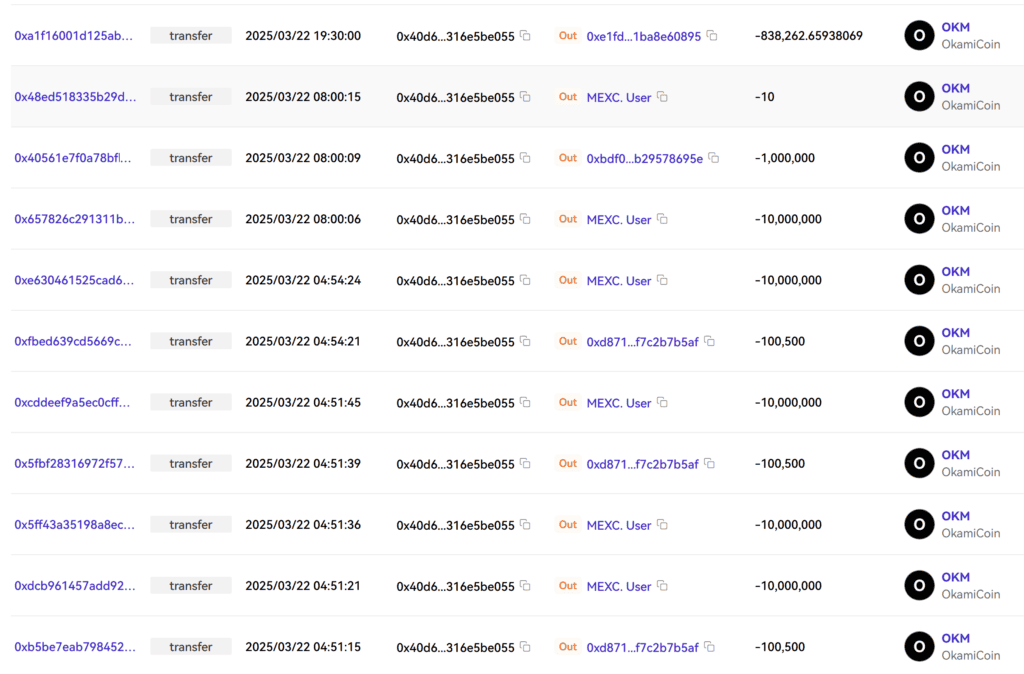The height and width of the screenshot is (674, 1024).
Task: Copy recipient address 0xbdf0...b29578695e
Action: click(x=714, y=158)
